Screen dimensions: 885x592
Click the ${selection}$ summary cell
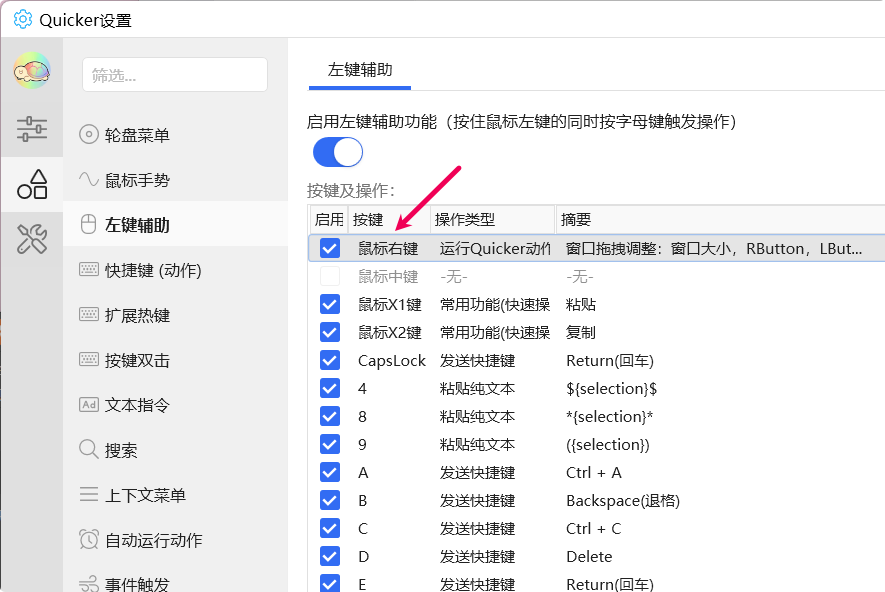pyautogui.click(x=611, y=388)
